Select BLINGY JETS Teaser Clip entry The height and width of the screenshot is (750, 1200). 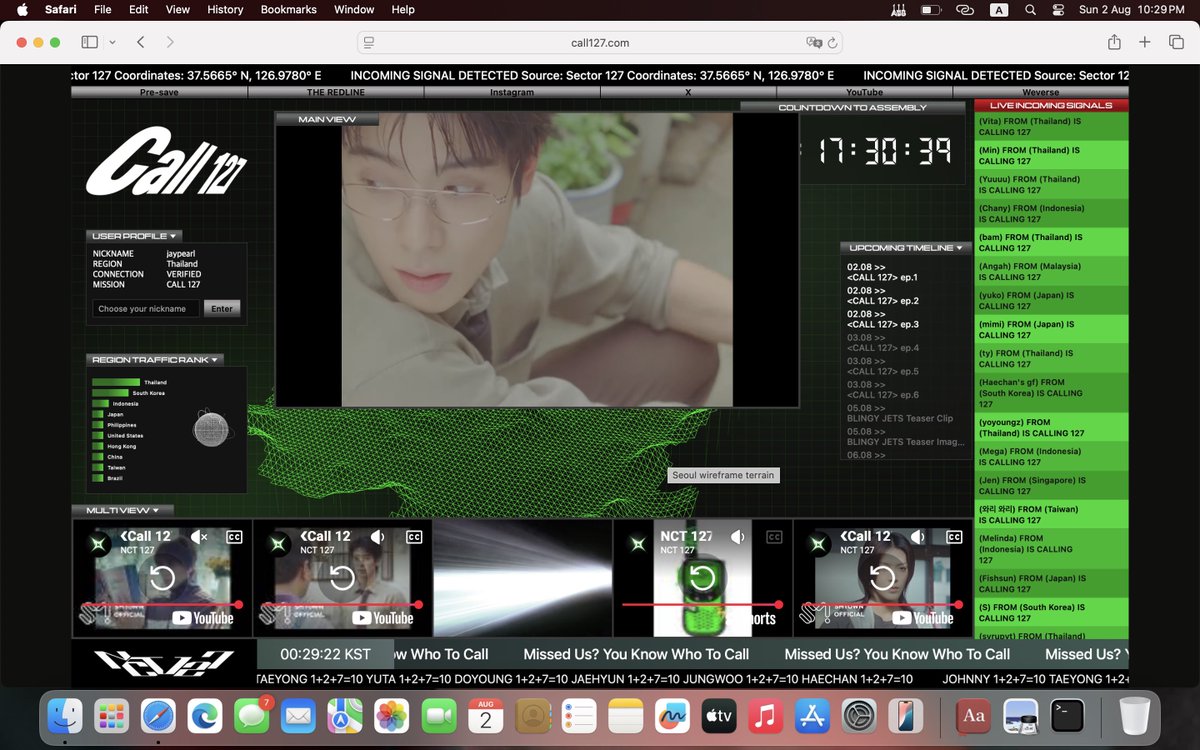[900, 413]
